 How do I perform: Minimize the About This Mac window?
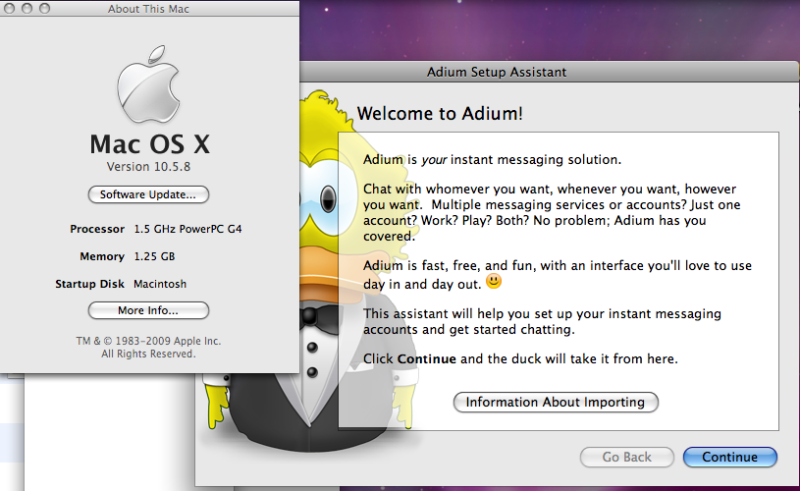(27, 9)
